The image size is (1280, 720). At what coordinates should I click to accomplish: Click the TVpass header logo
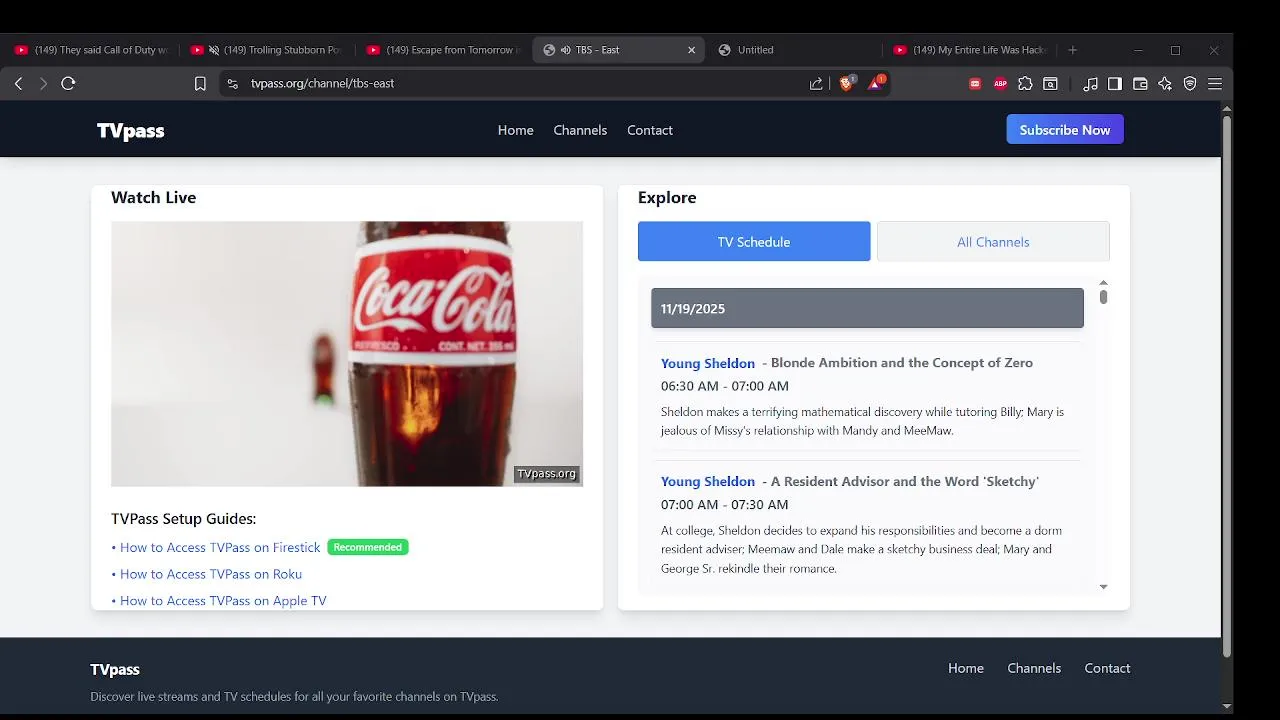point(130,130)
